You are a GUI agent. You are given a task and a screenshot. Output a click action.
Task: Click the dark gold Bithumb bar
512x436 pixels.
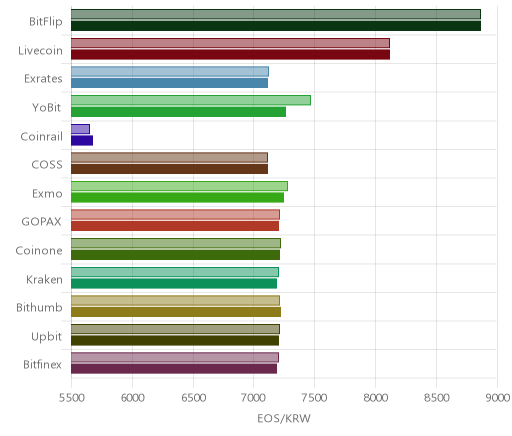(176, 312)
